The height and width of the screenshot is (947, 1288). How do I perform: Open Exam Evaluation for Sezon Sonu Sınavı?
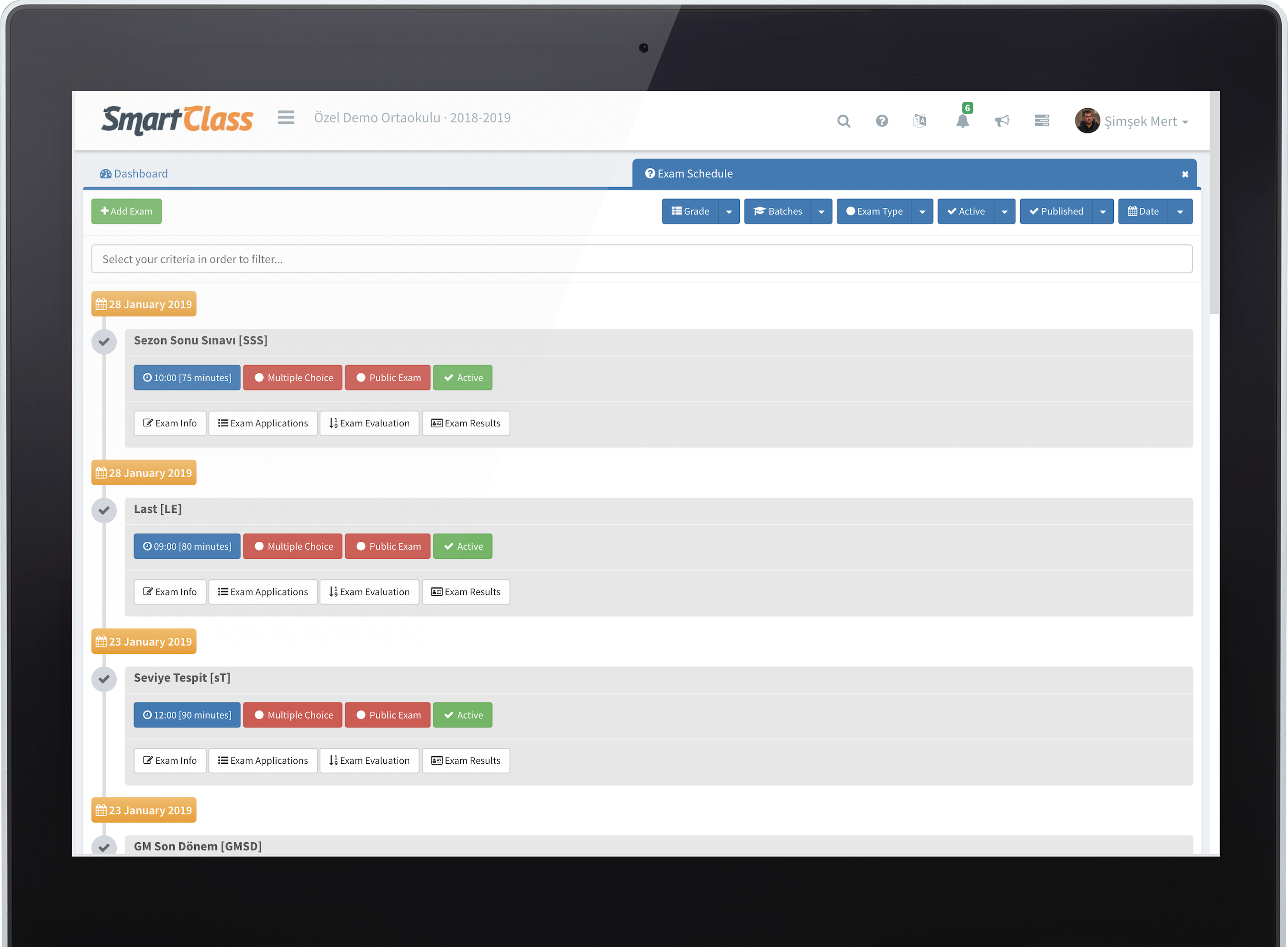[x=370, y=423]
